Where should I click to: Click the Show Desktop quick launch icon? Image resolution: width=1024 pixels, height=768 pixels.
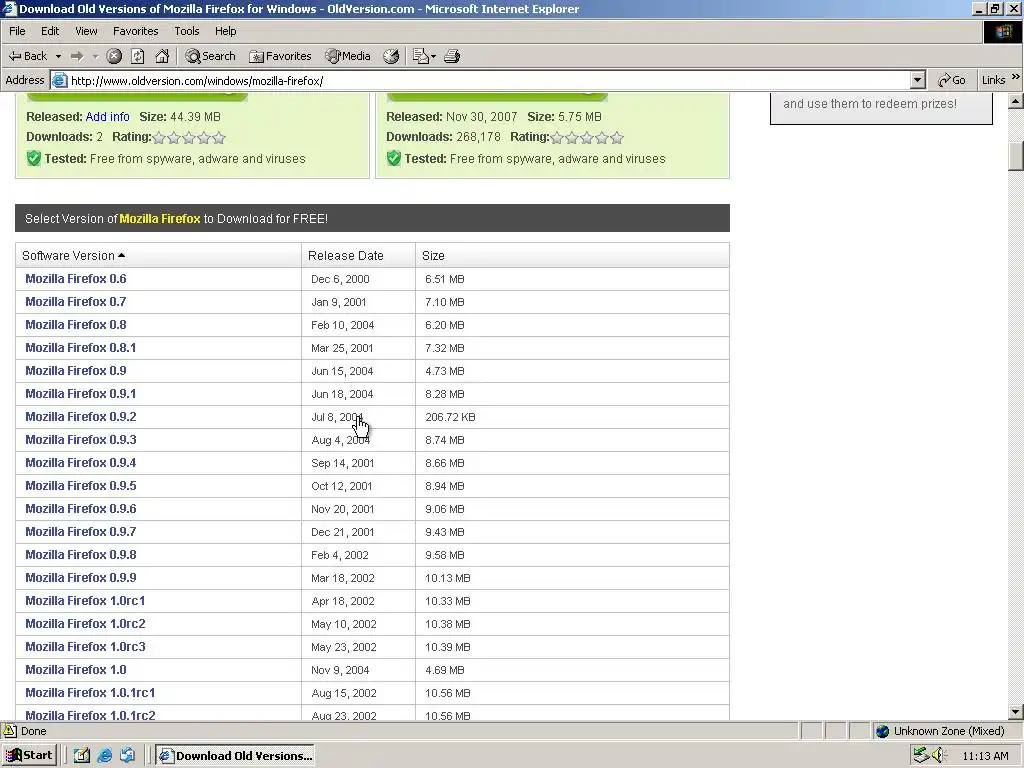coord(82,756)
